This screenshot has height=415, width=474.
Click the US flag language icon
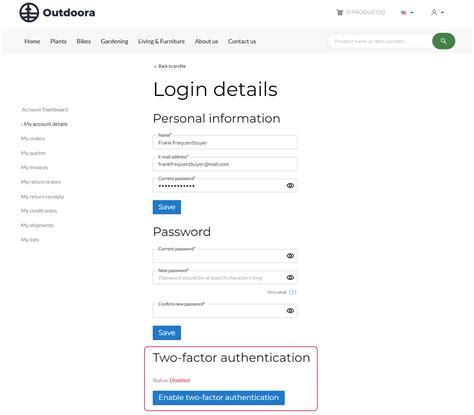(404, 13)
